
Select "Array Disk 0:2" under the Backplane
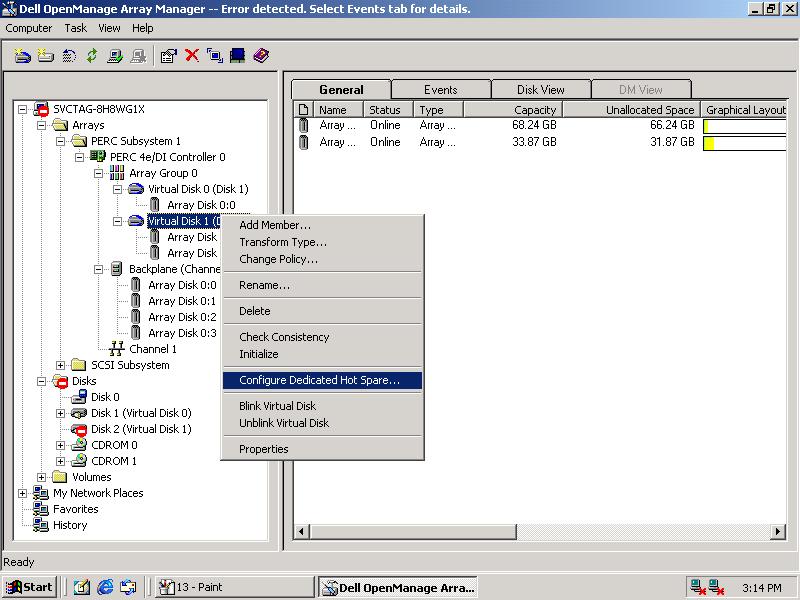click(x=182, y=317)
